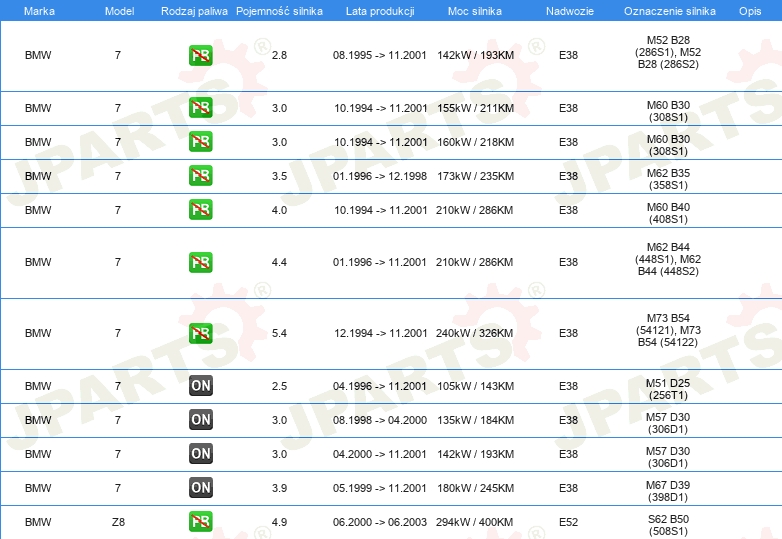Click the Oznaczenie silnika column header
Viewport: 782px width, 539px height.
coord(670,11)
